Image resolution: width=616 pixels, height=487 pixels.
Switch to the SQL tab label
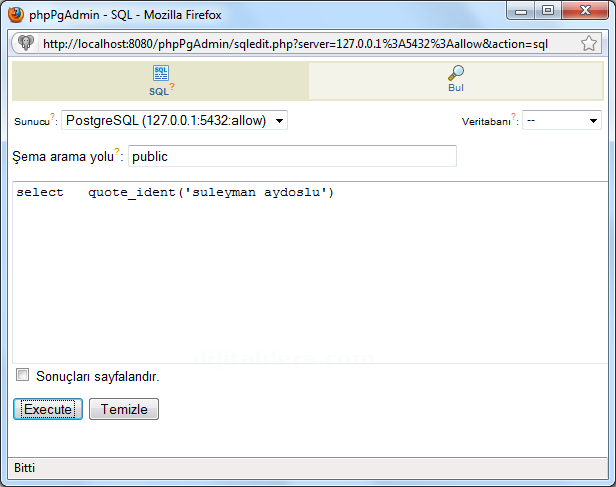(x=158, y=91)
